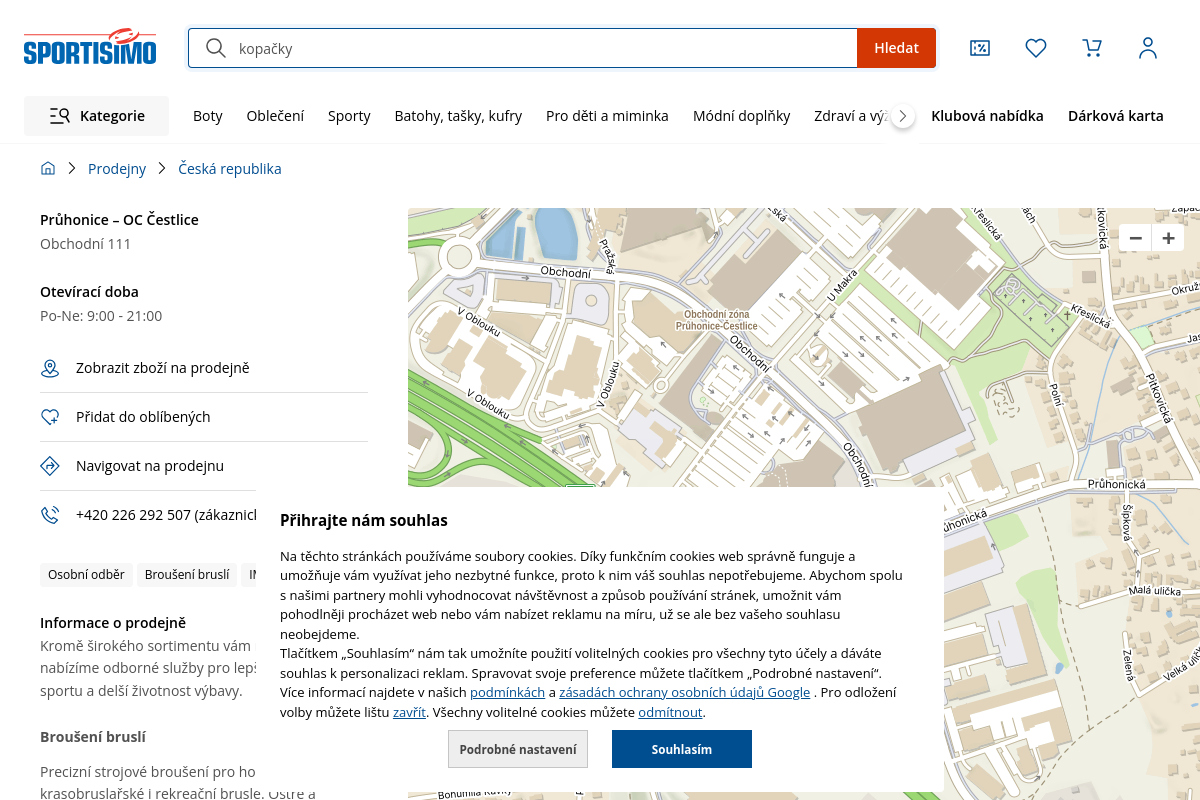Open the Oblečení menu item
The width and height of the screenshot is (1200, 800).
click(x=275, y=116)
